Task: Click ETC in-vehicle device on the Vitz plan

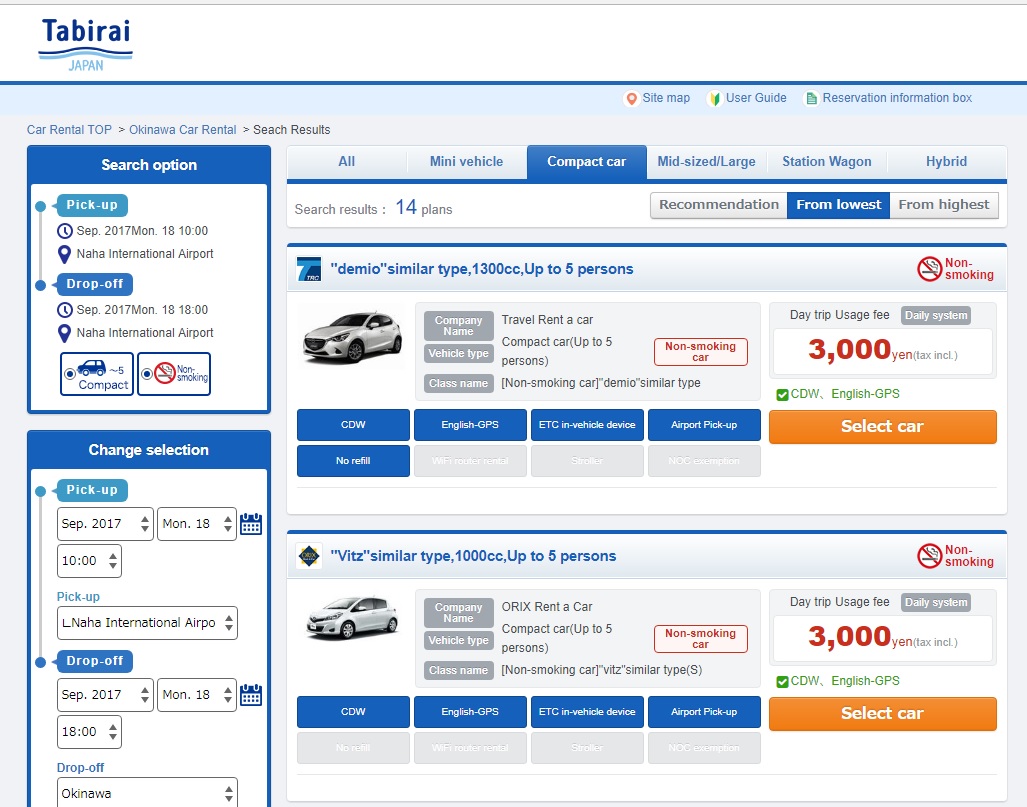Action: pos(588,712)
